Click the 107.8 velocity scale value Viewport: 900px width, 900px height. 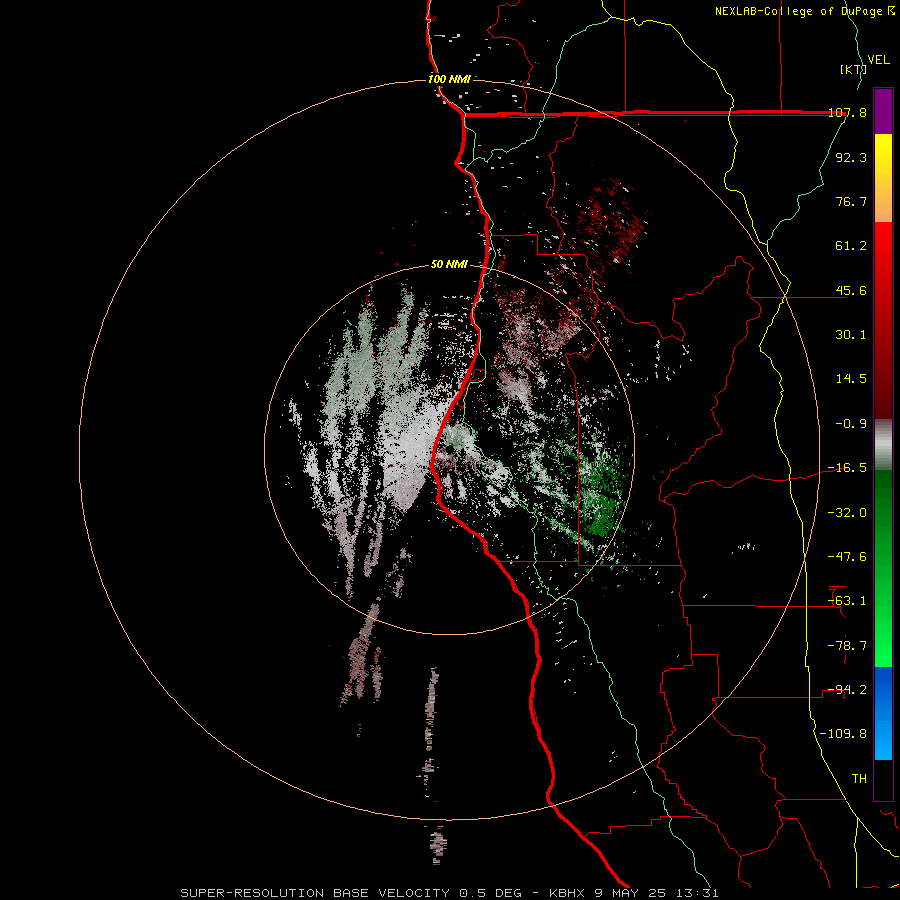click(x=848, y=112)
